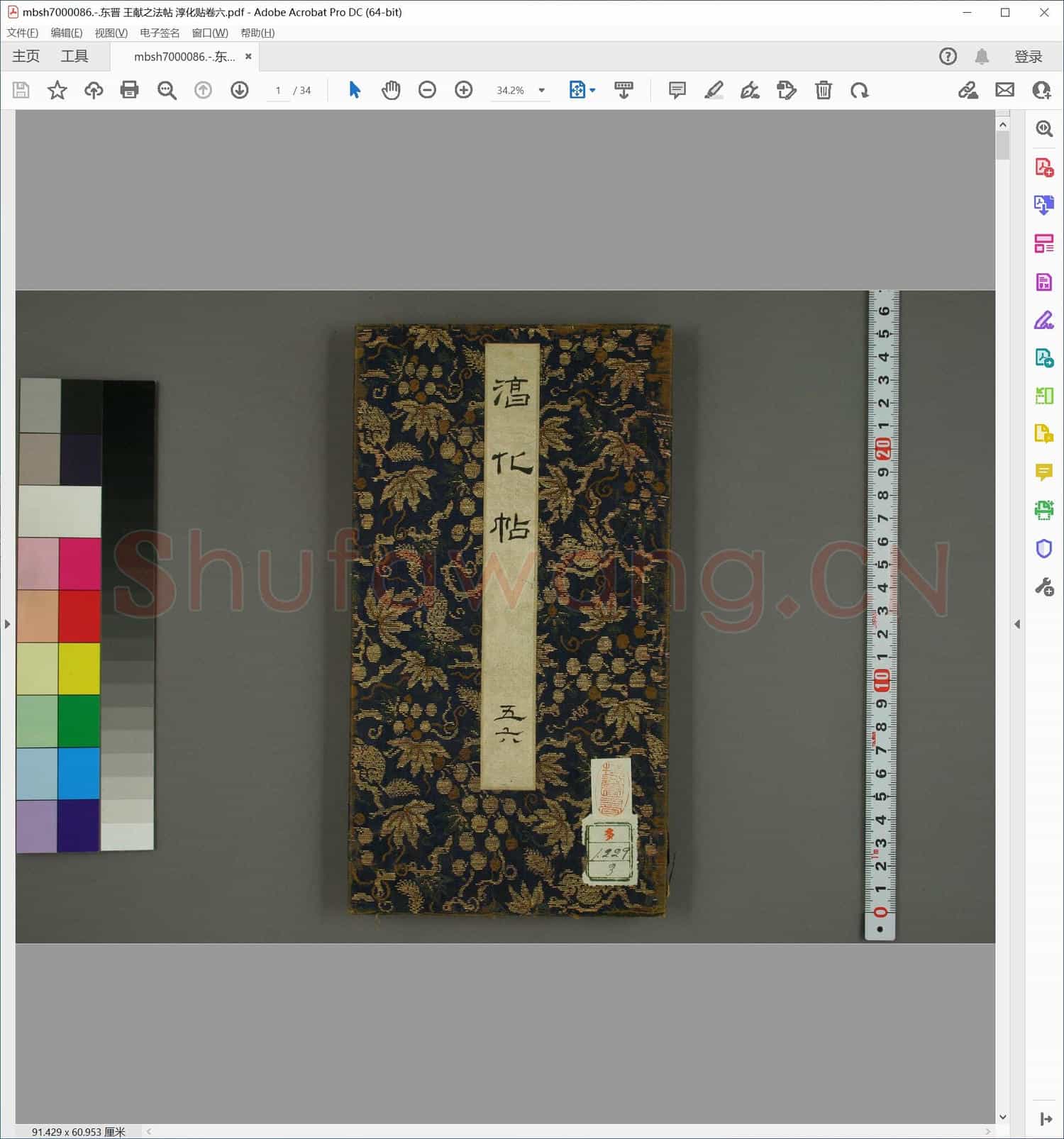Collapse the right tools pane

click(1017, 624)
